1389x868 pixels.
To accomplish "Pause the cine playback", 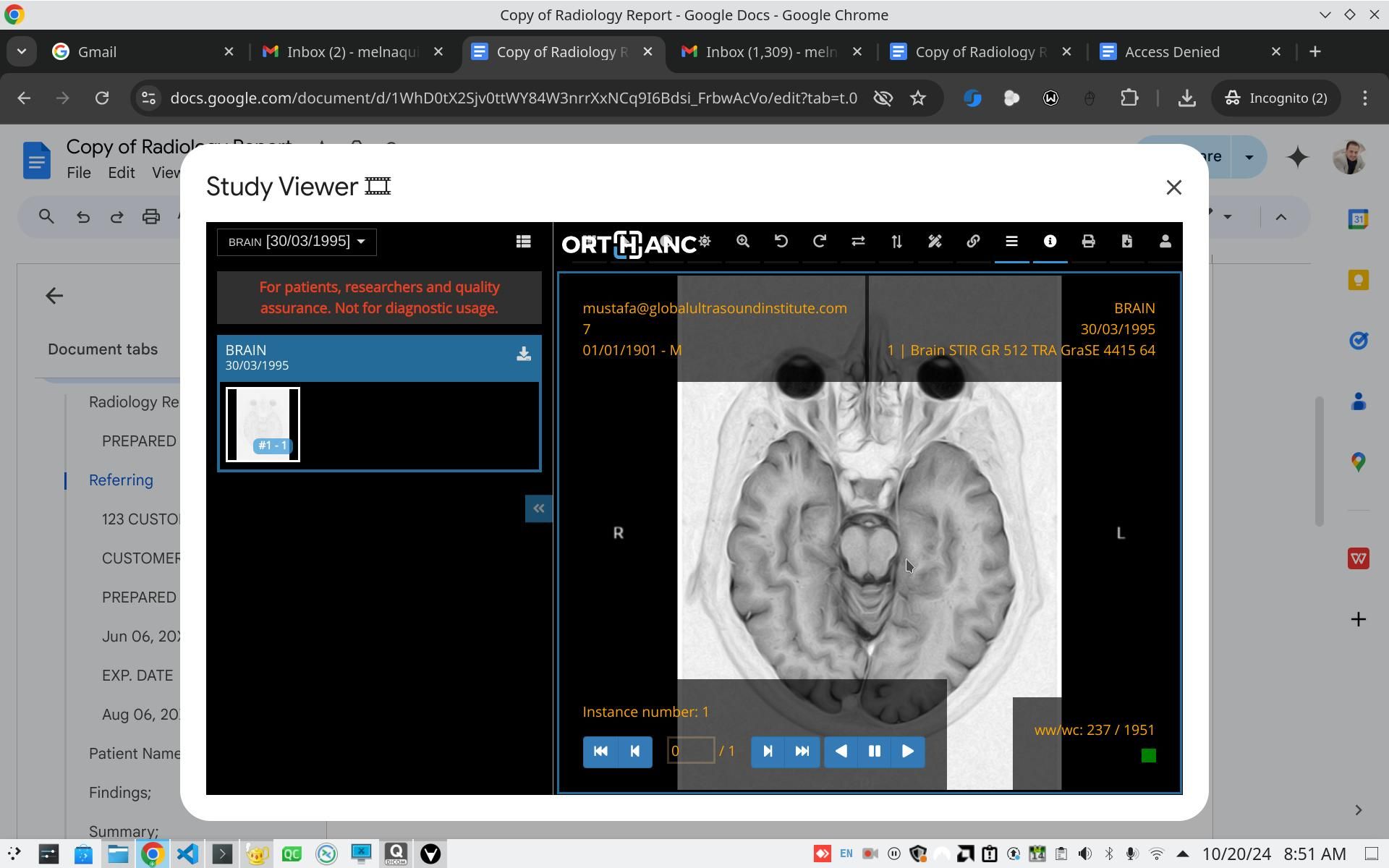I will click(874, 752).
